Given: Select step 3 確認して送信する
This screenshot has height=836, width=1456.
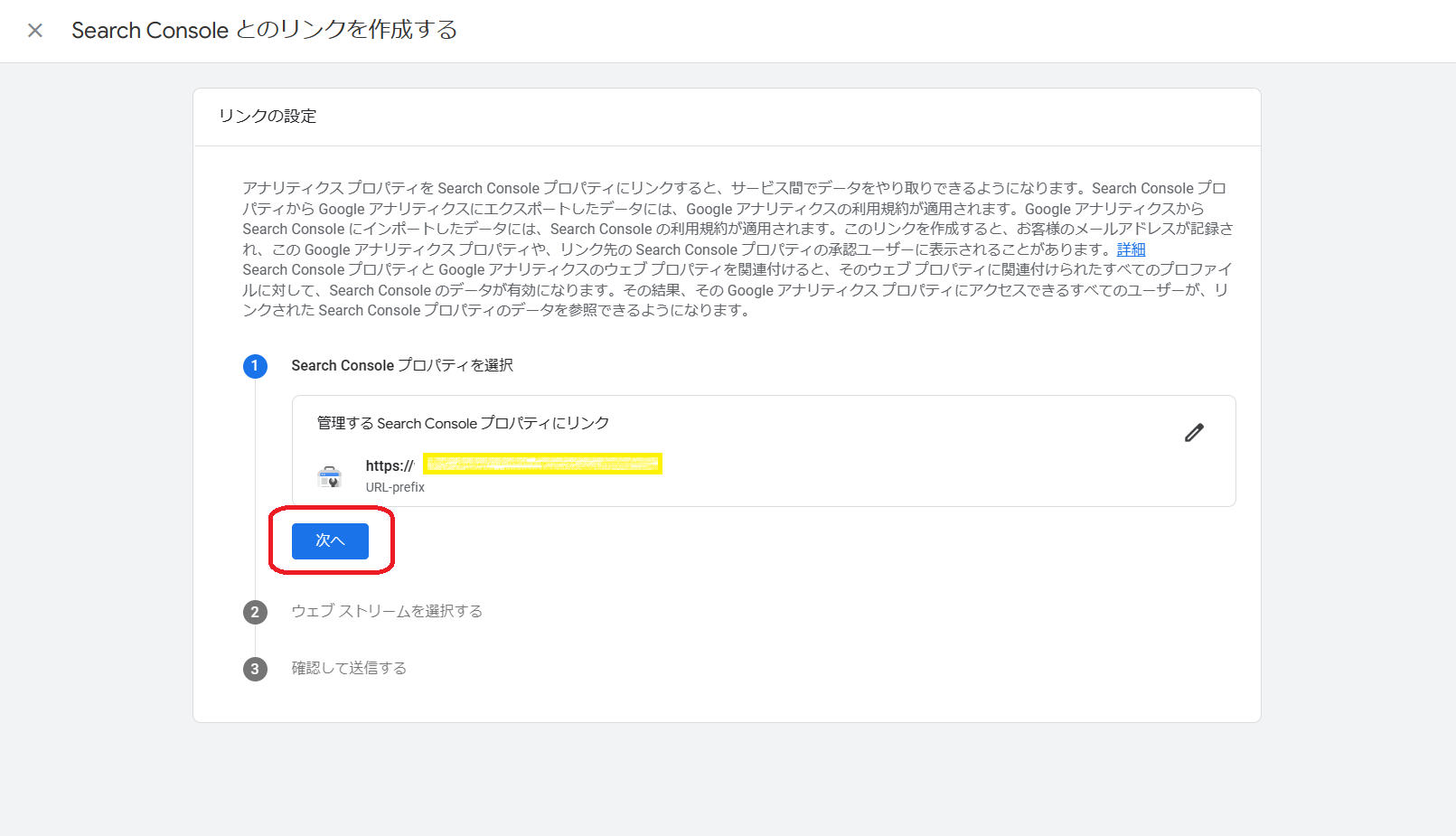Looking at the screenshot, I should (349, 669).
